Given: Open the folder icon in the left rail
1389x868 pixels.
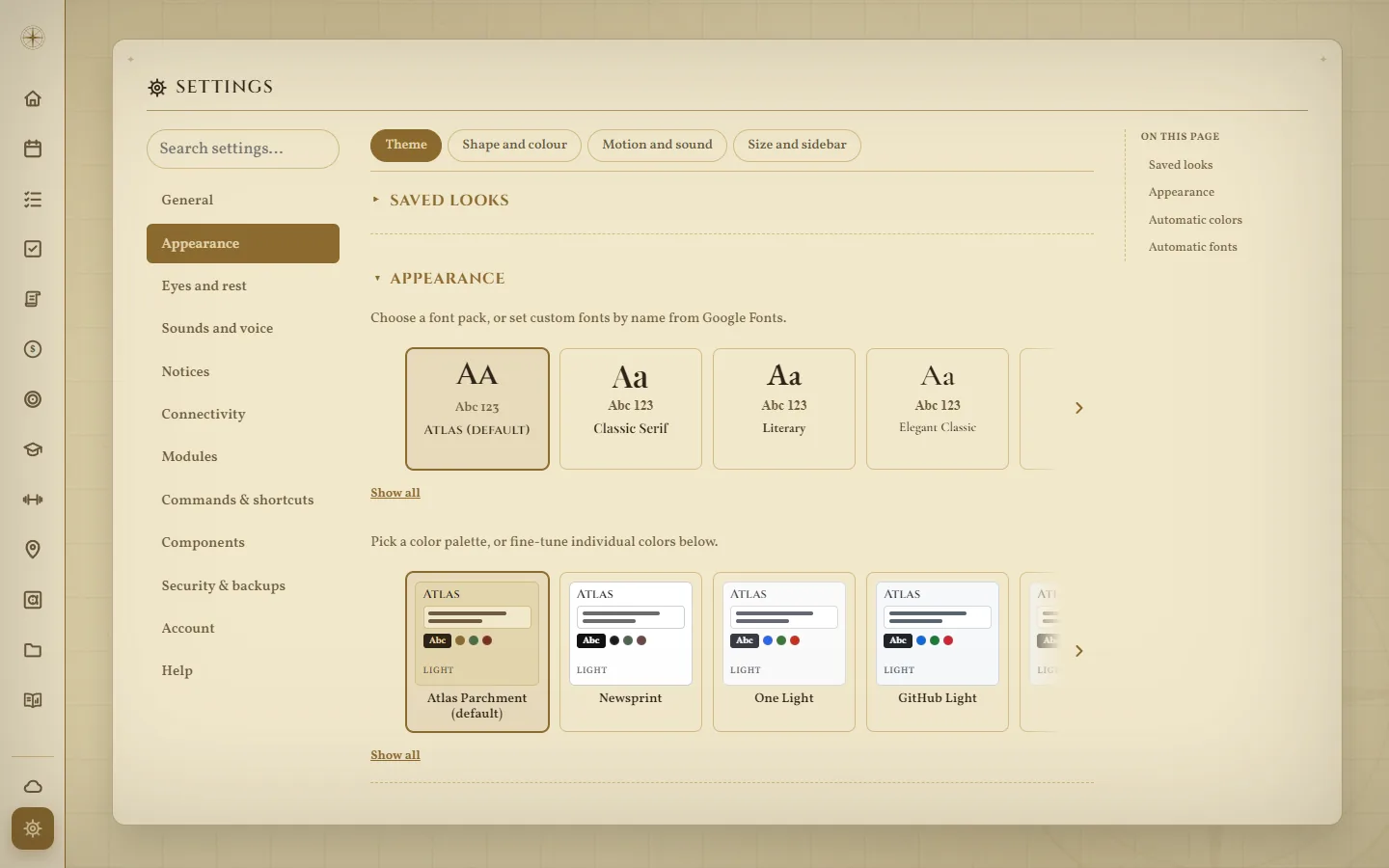Looking at the screenshot, I should (x=33, y=650).
